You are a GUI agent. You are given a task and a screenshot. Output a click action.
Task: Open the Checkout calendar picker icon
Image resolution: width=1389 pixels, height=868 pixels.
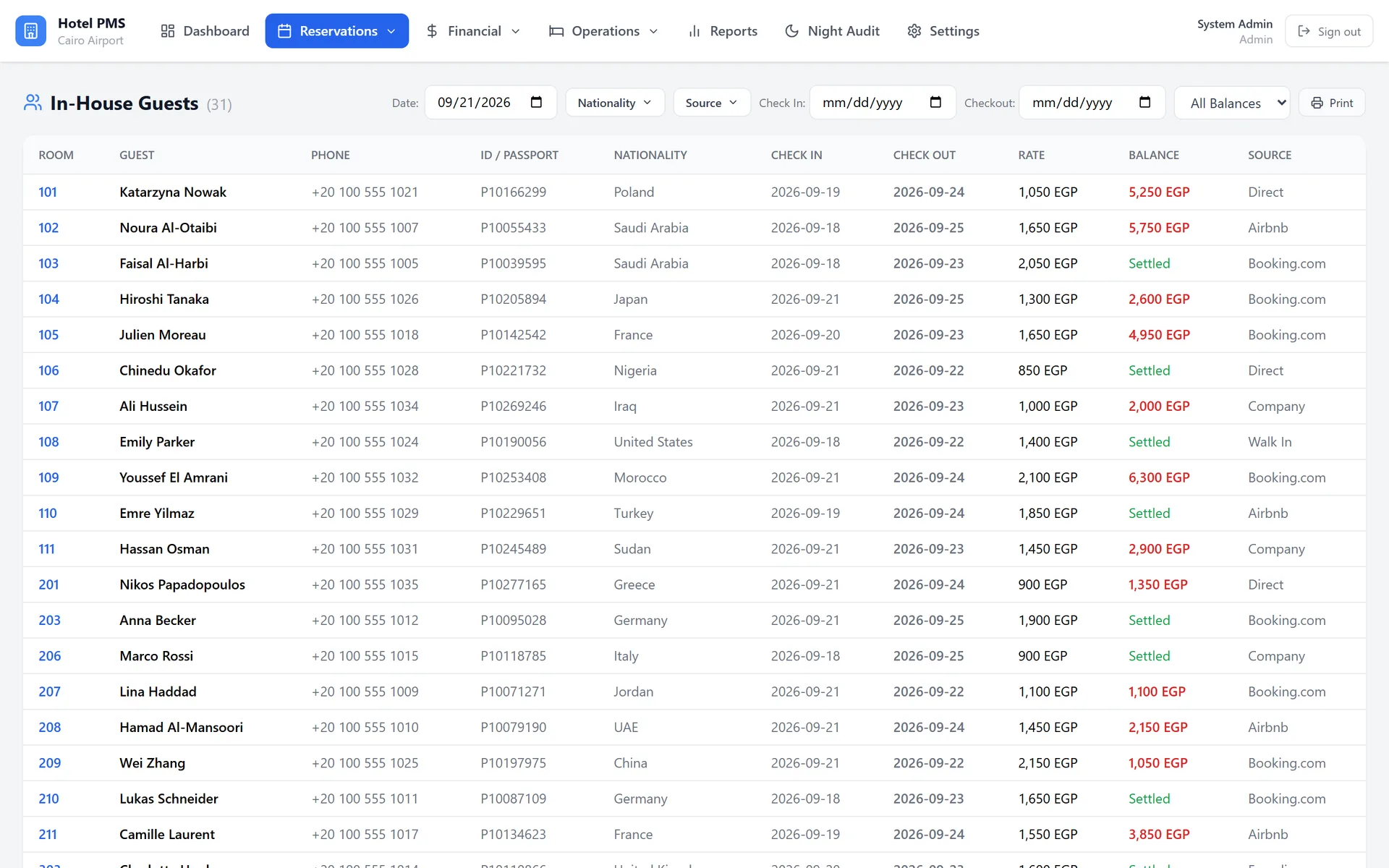pyautogui.click(x=1144, y=102)
